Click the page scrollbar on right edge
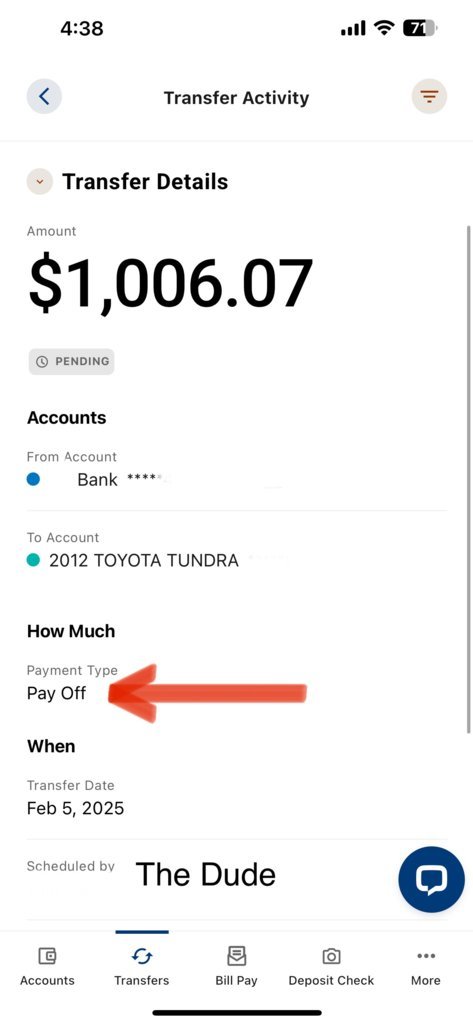 (468, 480)
